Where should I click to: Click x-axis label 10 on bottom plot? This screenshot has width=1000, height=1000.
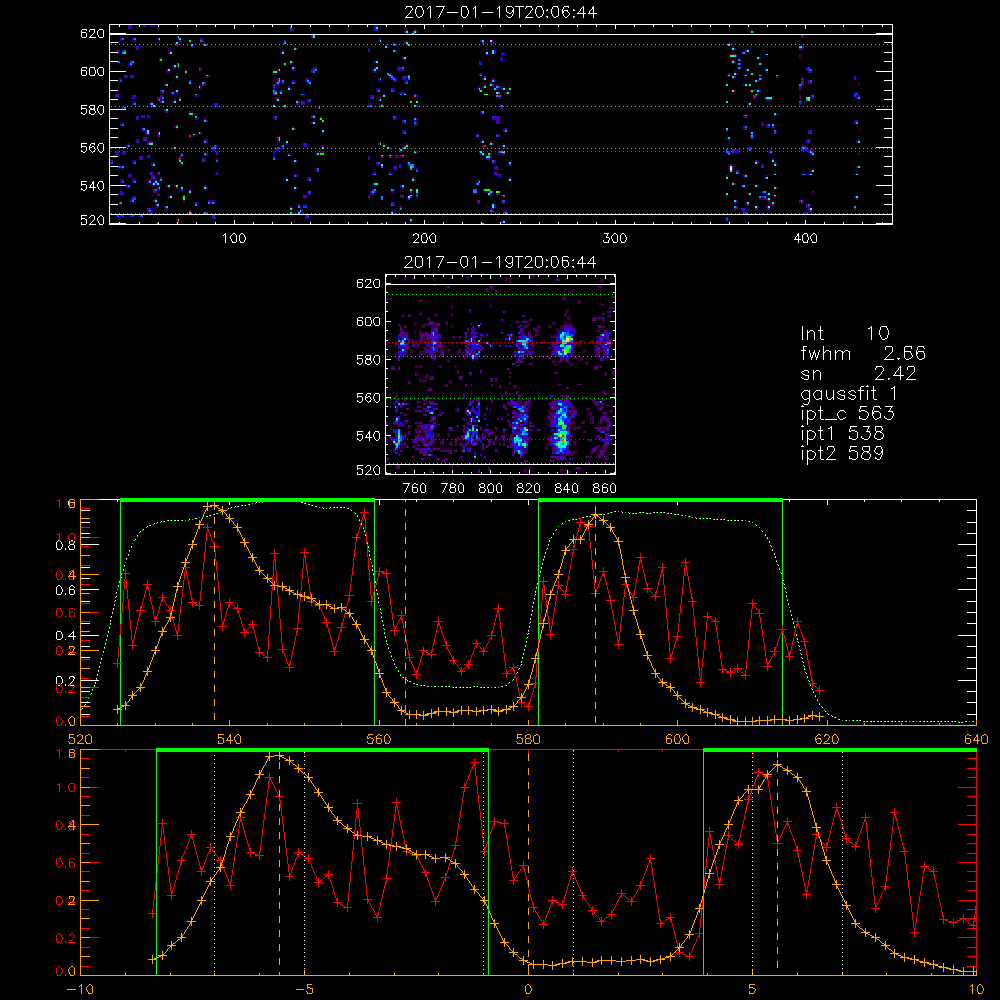[976, 990]
